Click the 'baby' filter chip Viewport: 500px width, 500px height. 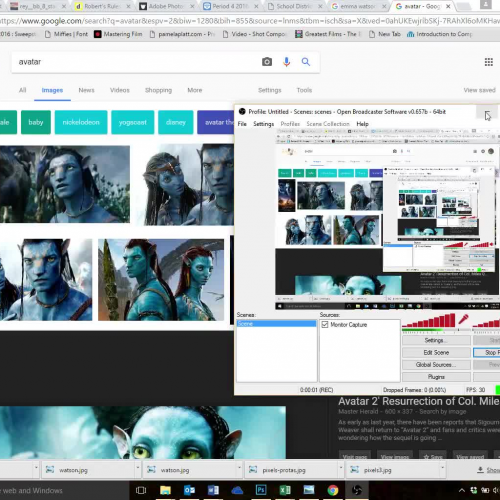[36, 122]
